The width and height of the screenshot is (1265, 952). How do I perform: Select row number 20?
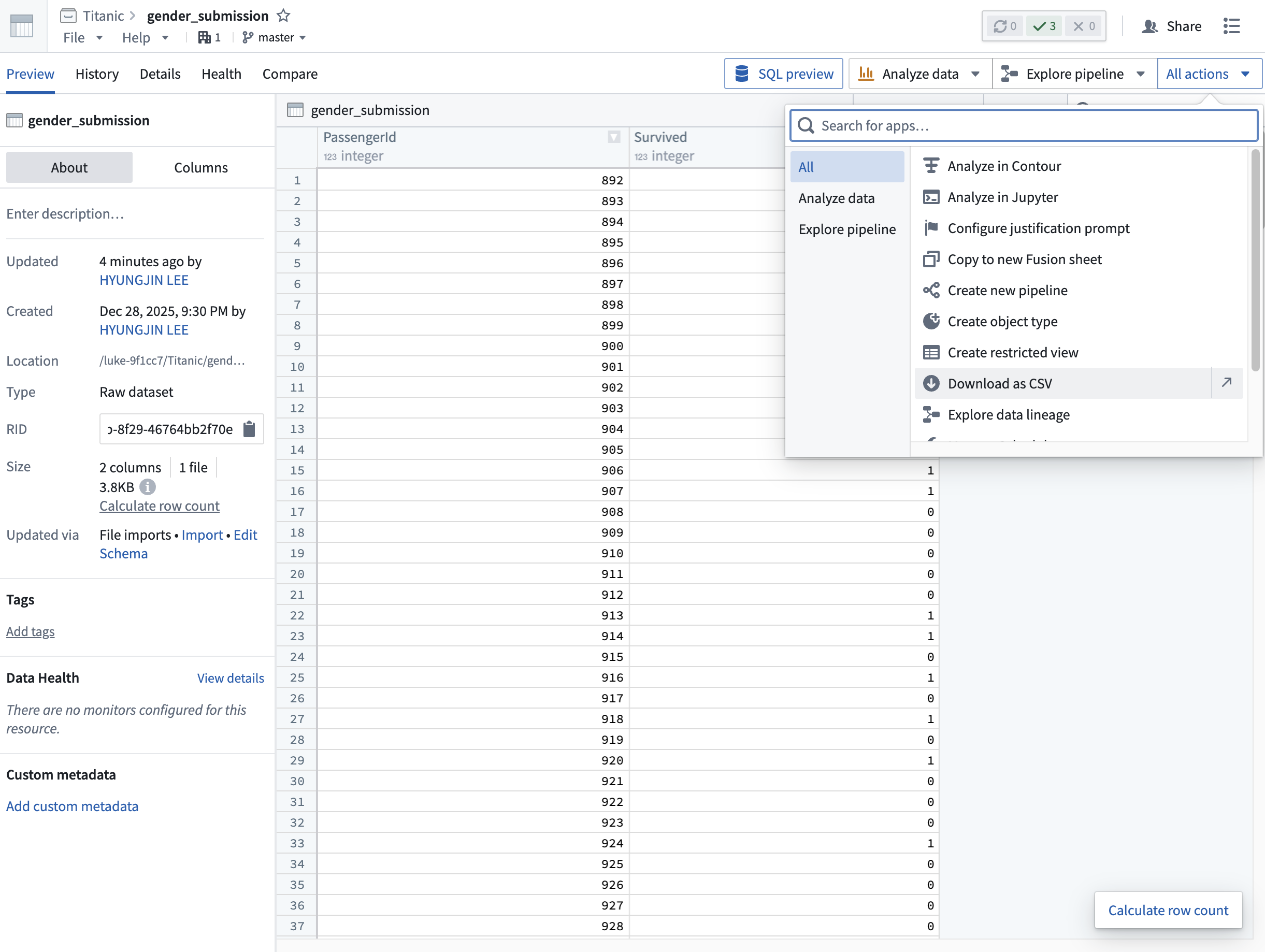tap(297, 574)
